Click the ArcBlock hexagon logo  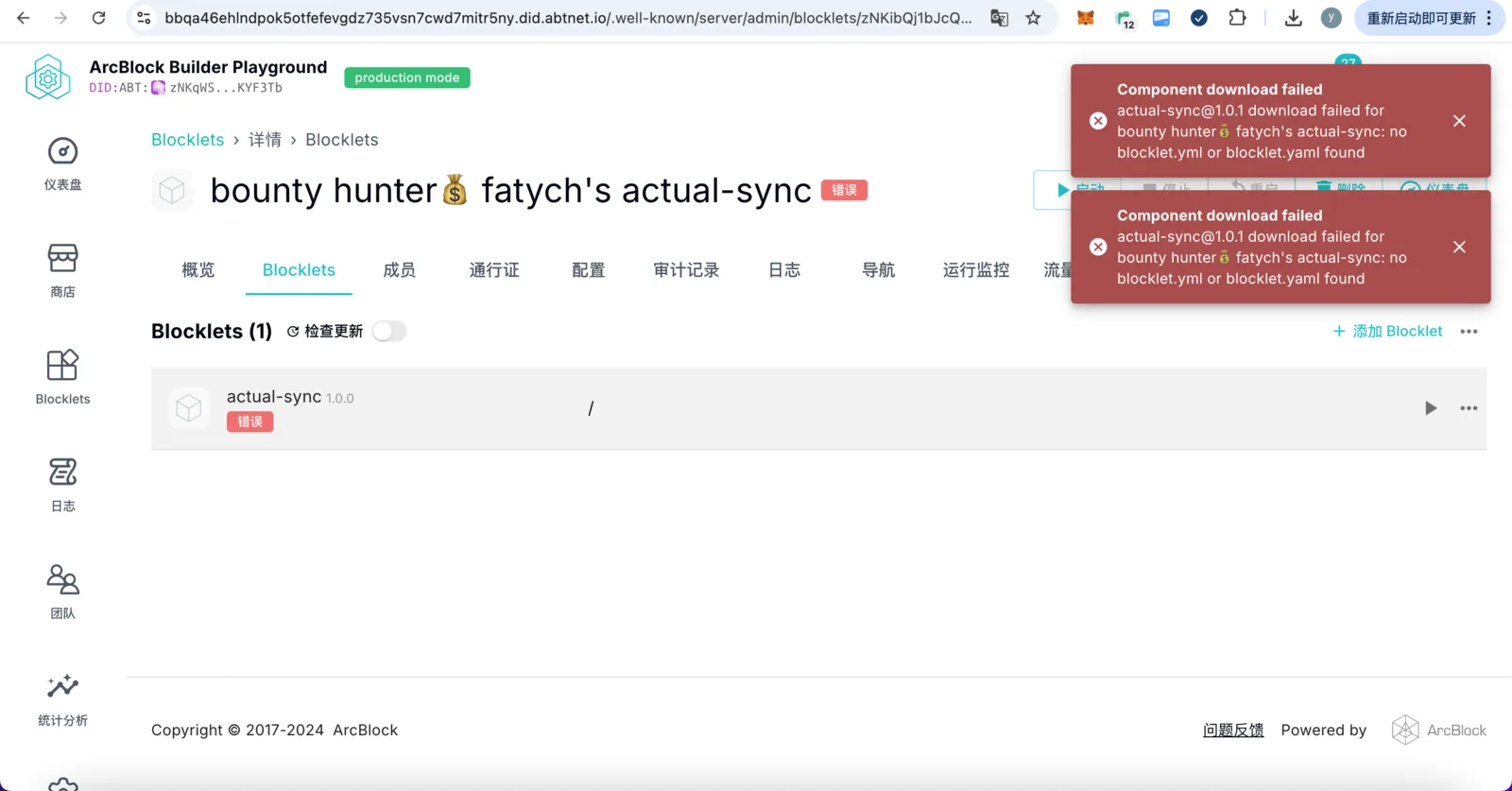48,77
